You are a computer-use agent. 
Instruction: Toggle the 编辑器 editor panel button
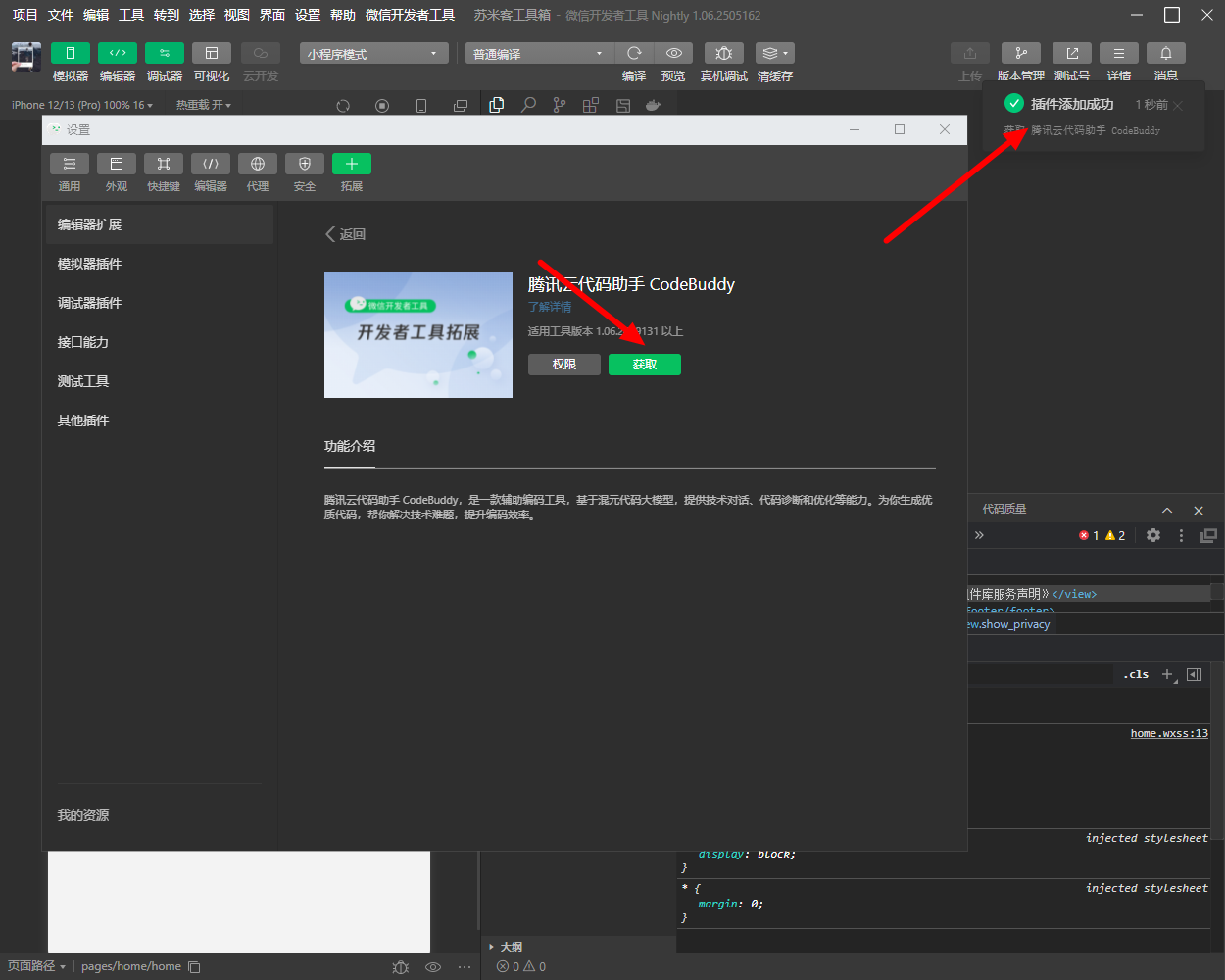pos(118,53)
